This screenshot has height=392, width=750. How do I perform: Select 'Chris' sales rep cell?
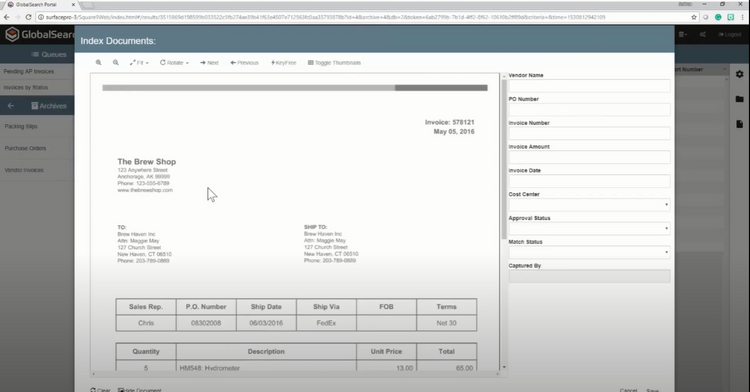[x=146, y=323]
